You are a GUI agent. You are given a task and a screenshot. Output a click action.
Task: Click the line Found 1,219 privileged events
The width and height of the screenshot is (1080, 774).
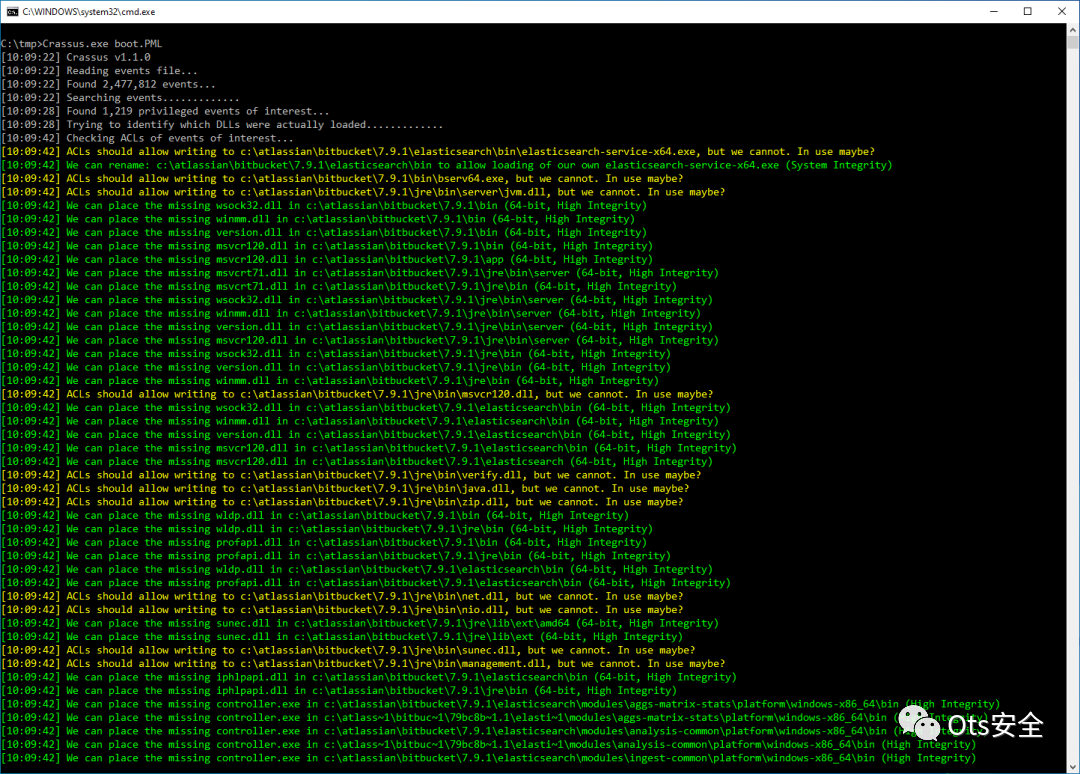[165, 111]
